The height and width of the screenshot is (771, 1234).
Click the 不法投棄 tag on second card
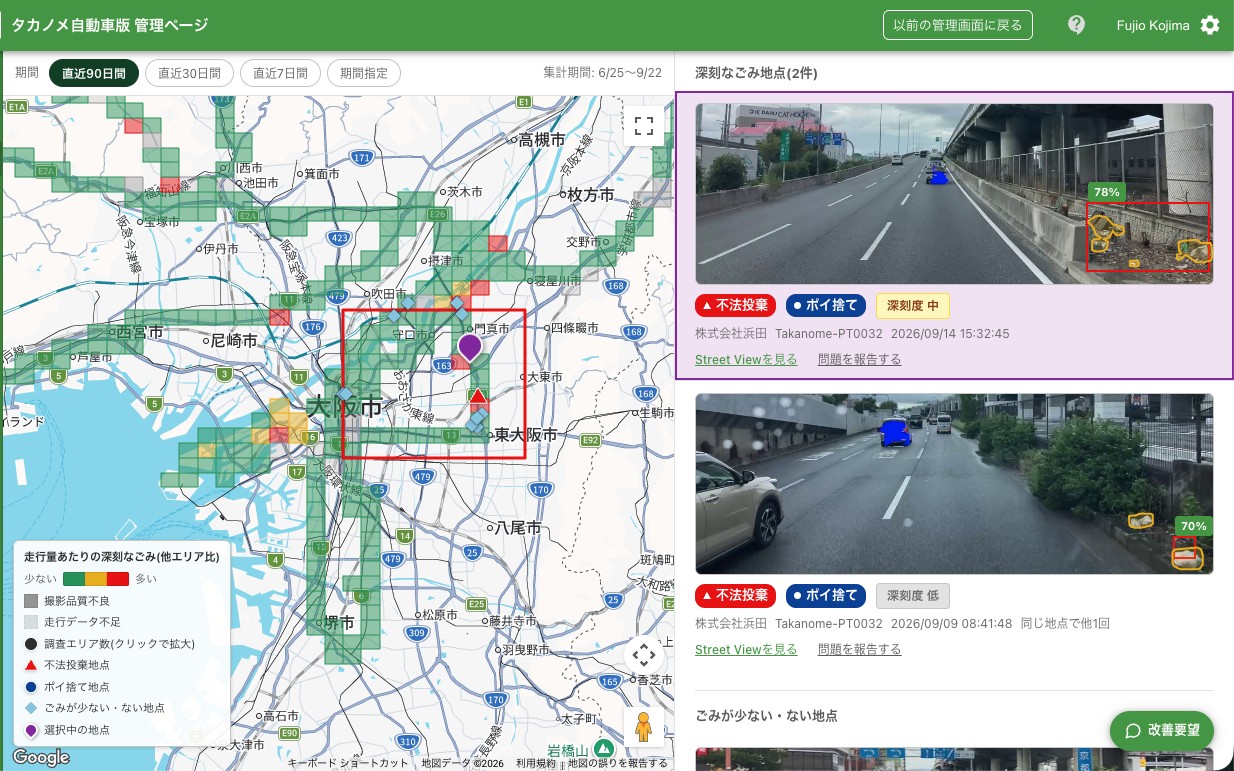pos(736,596)
